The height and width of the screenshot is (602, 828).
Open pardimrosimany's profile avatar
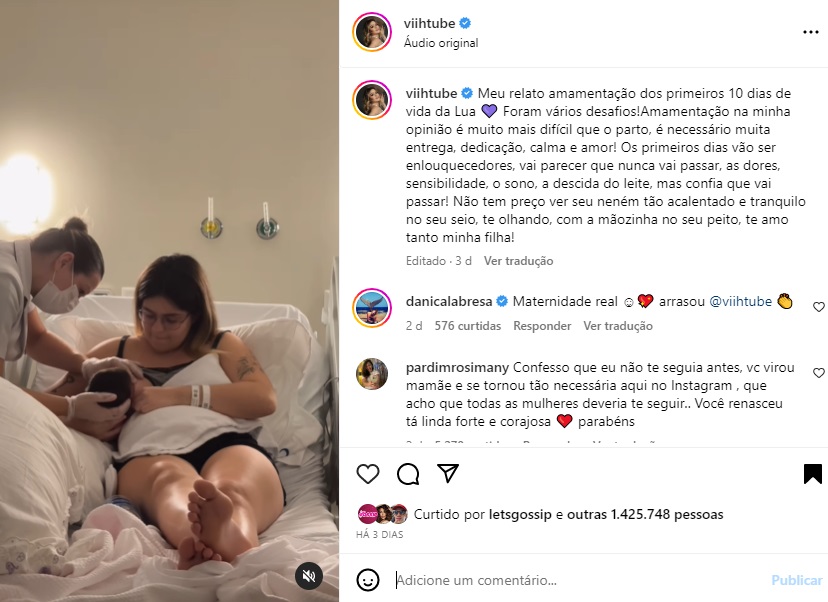372,374
